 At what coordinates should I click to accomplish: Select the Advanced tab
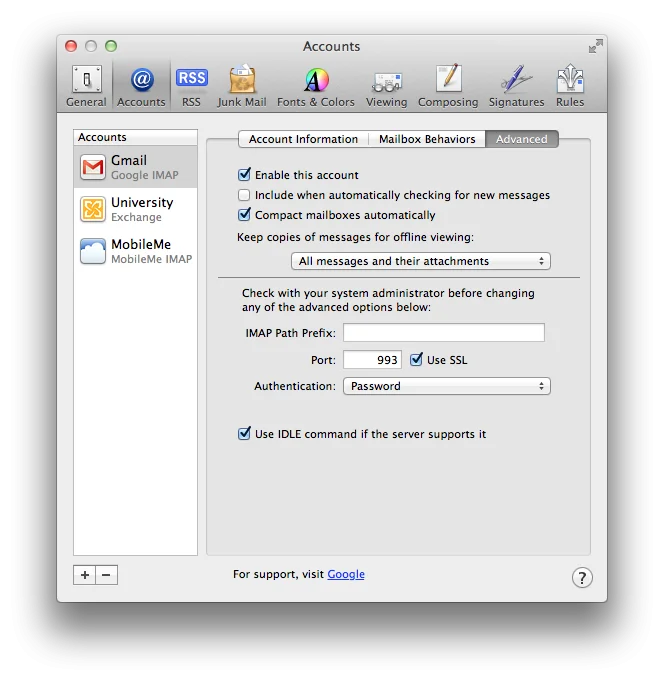522,139
